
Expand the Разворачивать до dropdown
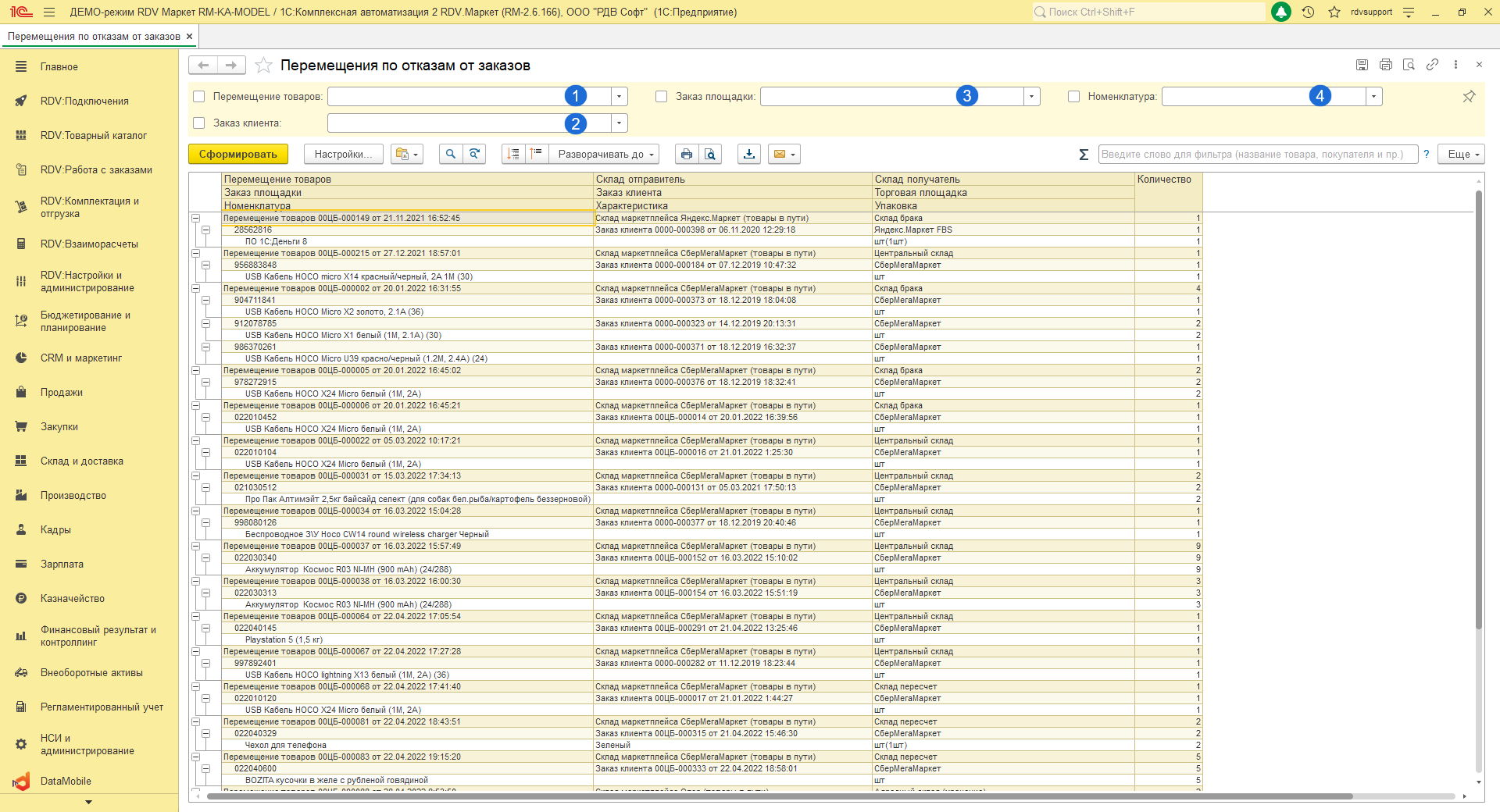point(606,154)
